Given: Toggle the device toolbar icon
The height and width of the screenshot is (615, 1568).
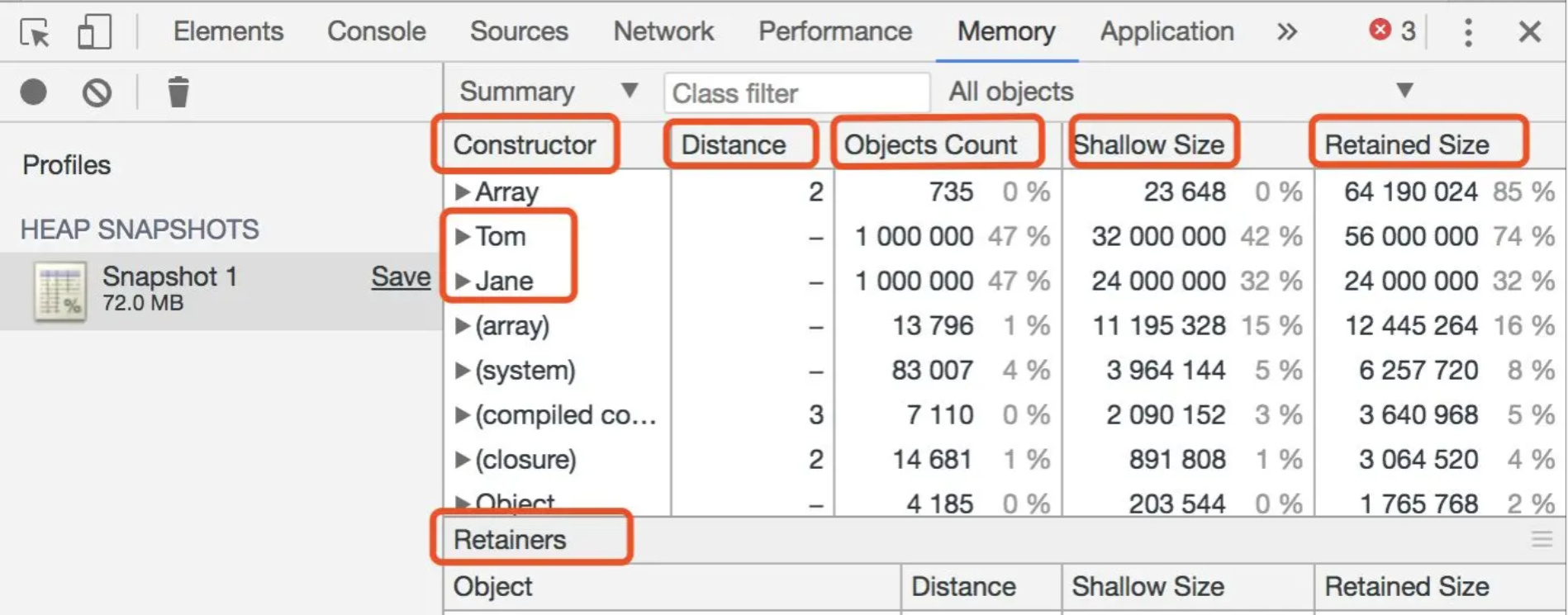Looking at the screenshot, I should [x=94, y=32].
